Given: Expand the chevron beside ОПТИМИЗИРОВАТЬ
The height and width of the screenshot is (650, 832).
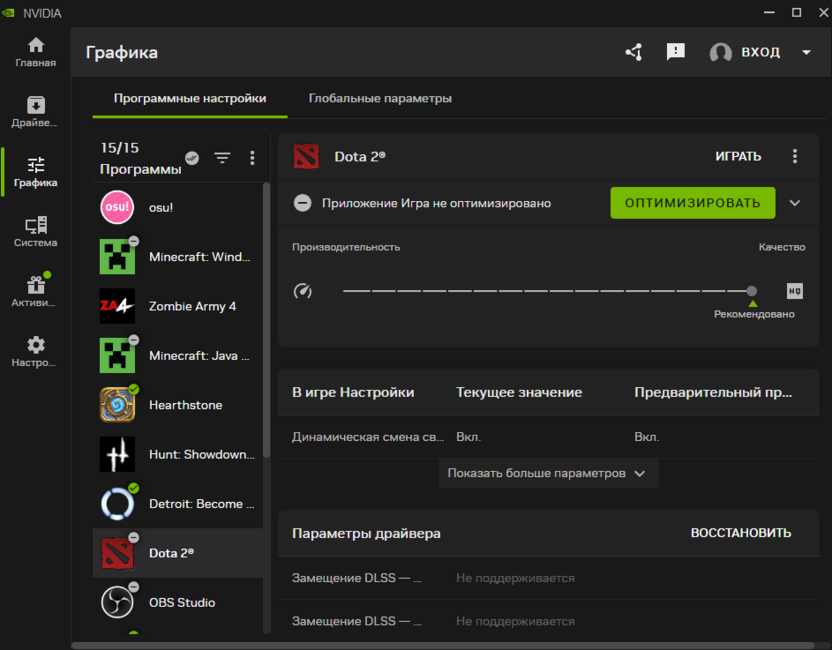Looking at the screenshot, I should (x=794, y=203).
